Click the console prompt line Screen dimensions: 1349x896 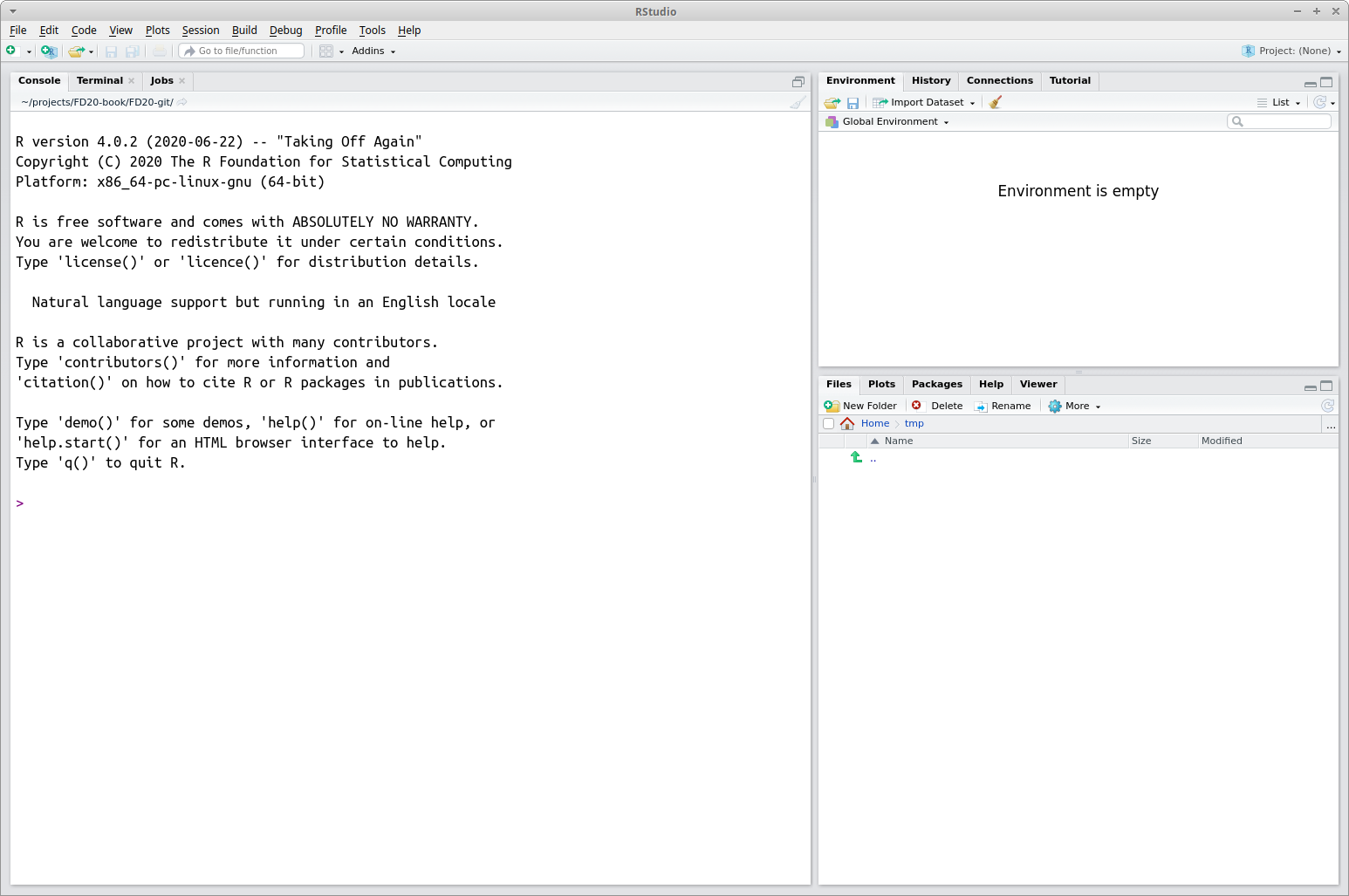(410, 503)
